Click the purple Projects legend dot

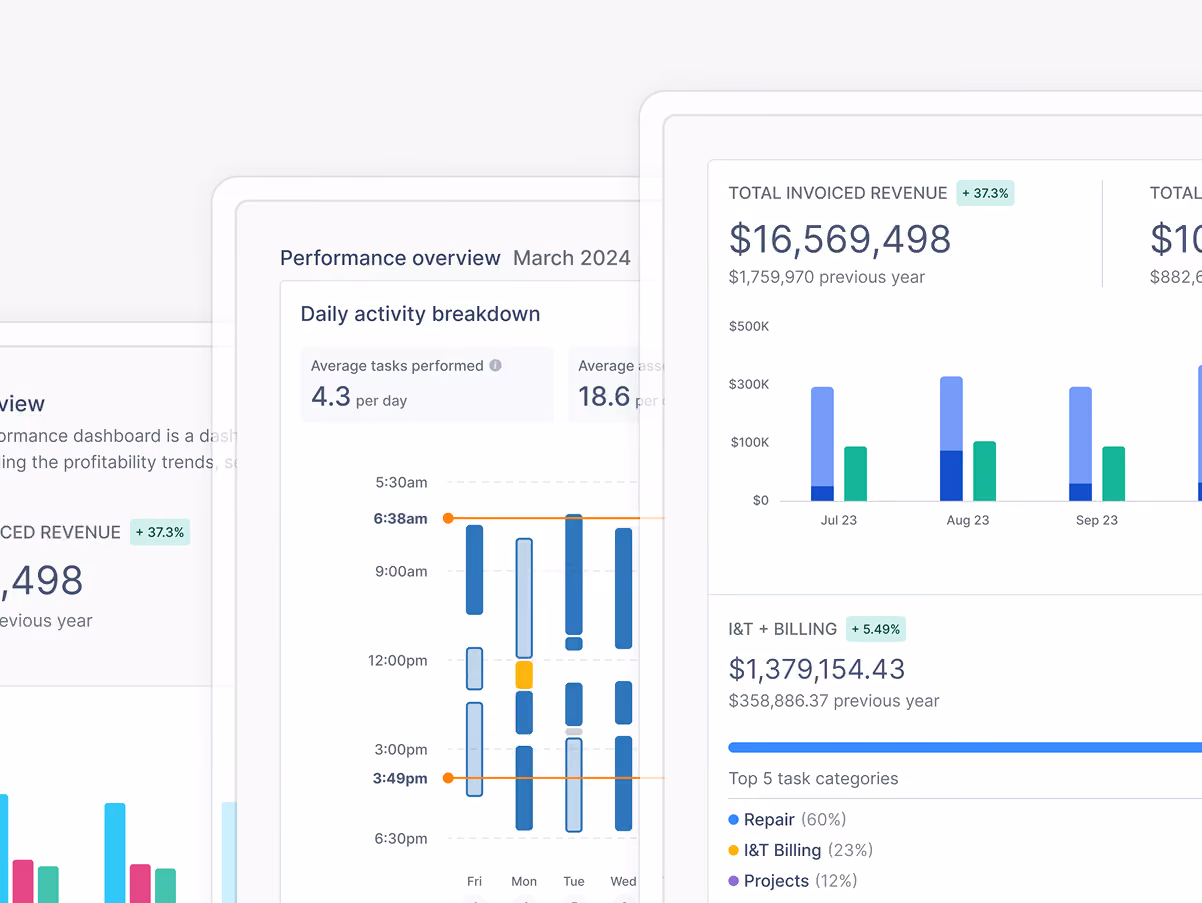point(734,881)
